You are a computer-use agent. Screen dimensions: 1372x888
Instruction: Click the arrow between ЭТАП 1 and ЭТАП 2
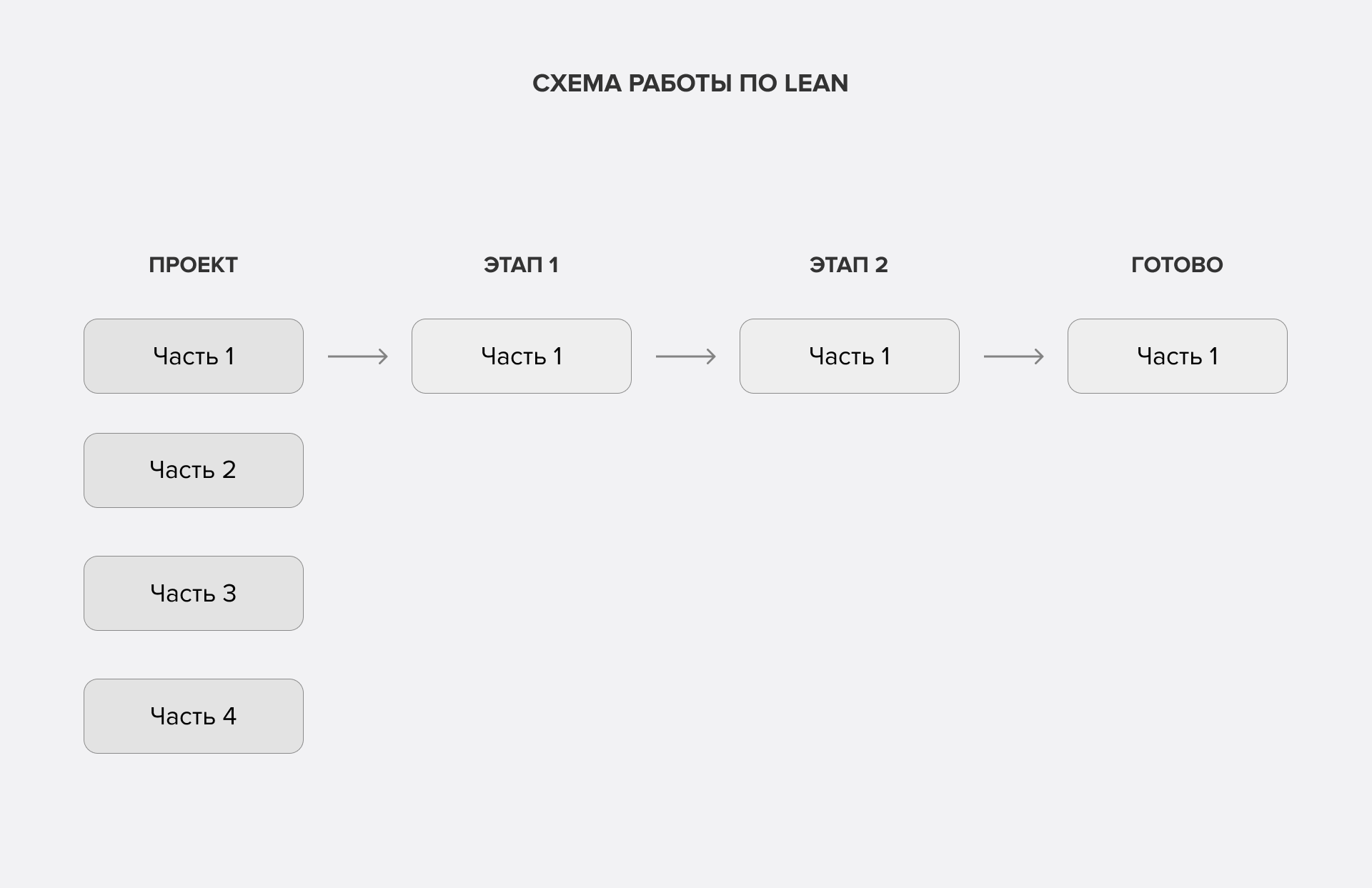tap(685, 356)
